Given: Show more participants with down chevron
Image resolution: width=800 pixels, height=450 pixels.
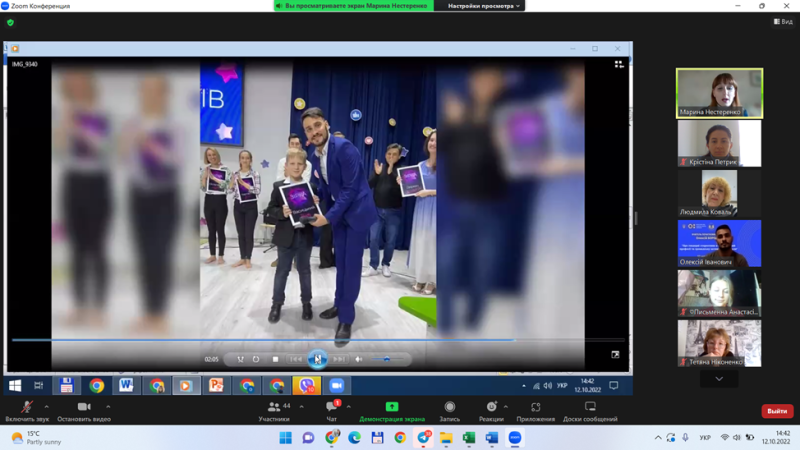Looking at the screenshot, I should pos(719,379).
